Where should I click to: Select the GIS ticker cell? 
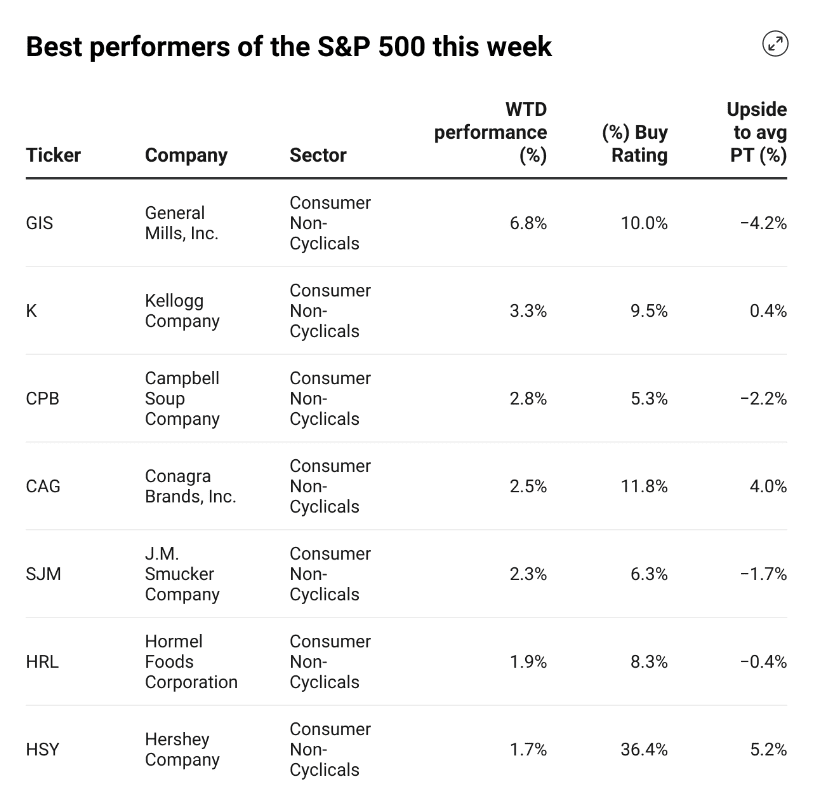tap(40, 223)
